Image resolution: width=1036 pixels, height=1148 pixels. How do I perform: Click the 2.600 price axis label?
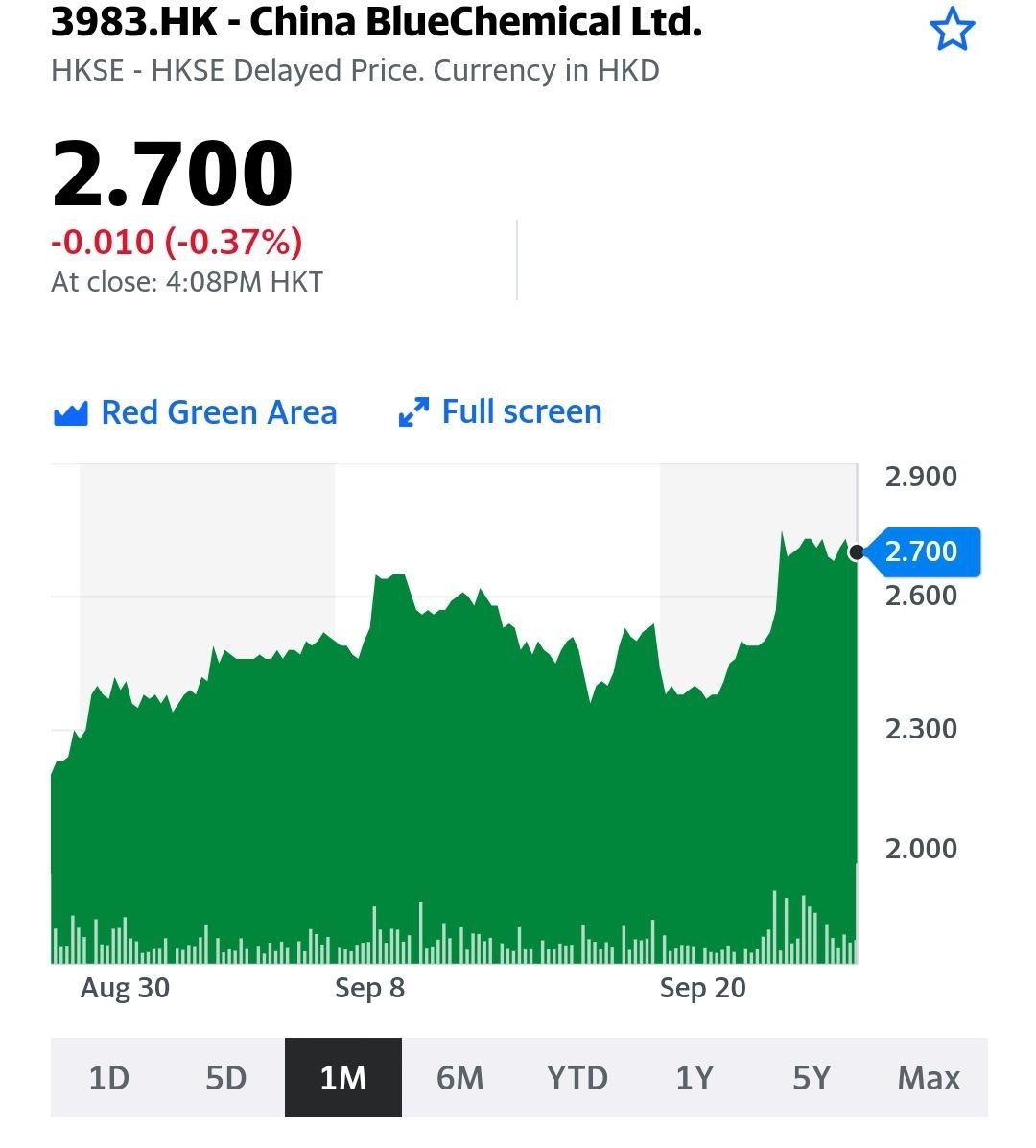(921, 596)
